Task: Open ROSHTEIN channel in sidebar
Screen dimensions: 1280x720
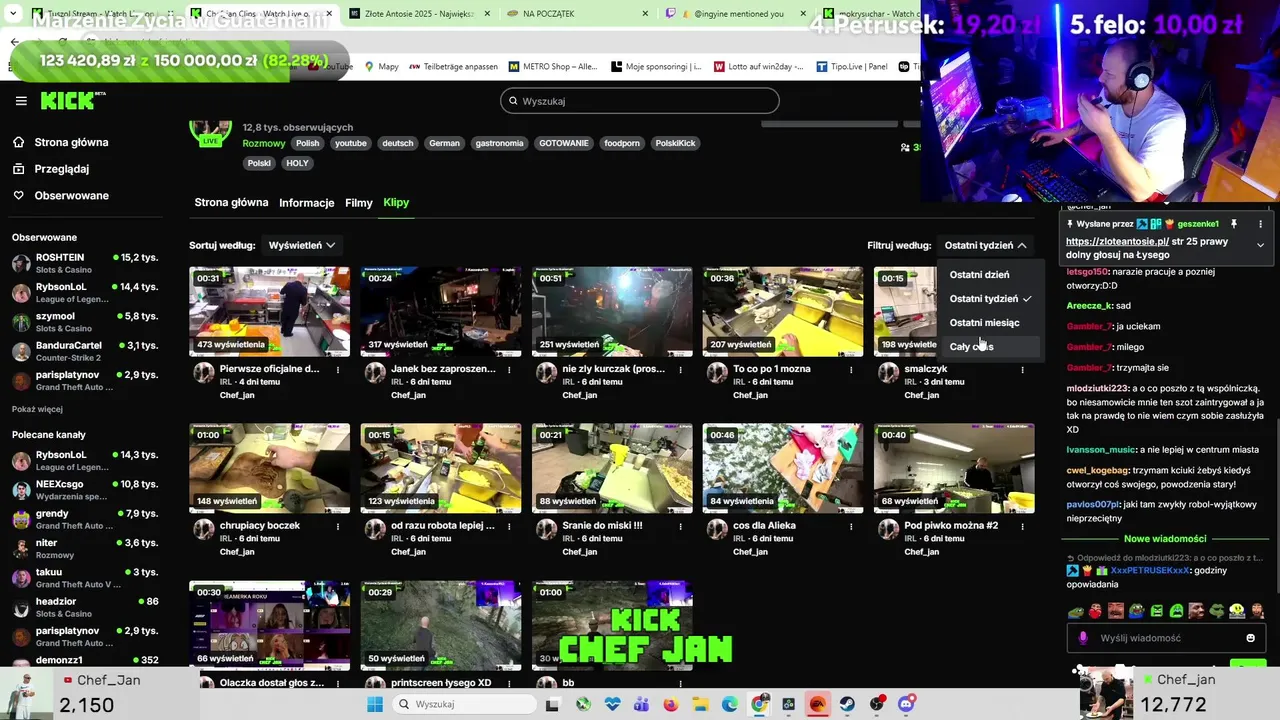Action: pos(85,264)
